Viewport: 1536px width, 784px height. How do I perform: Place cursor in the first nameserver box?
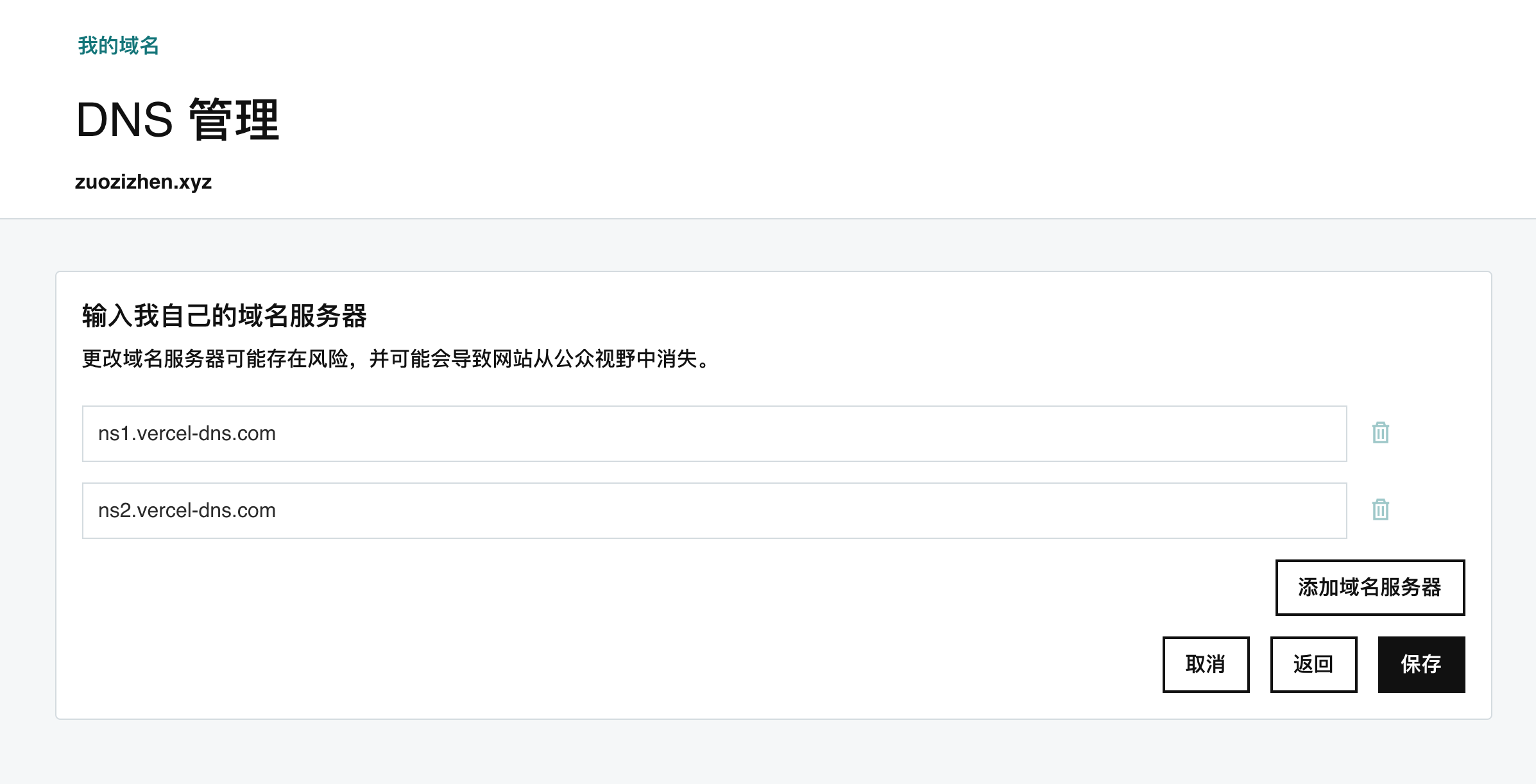714,433
